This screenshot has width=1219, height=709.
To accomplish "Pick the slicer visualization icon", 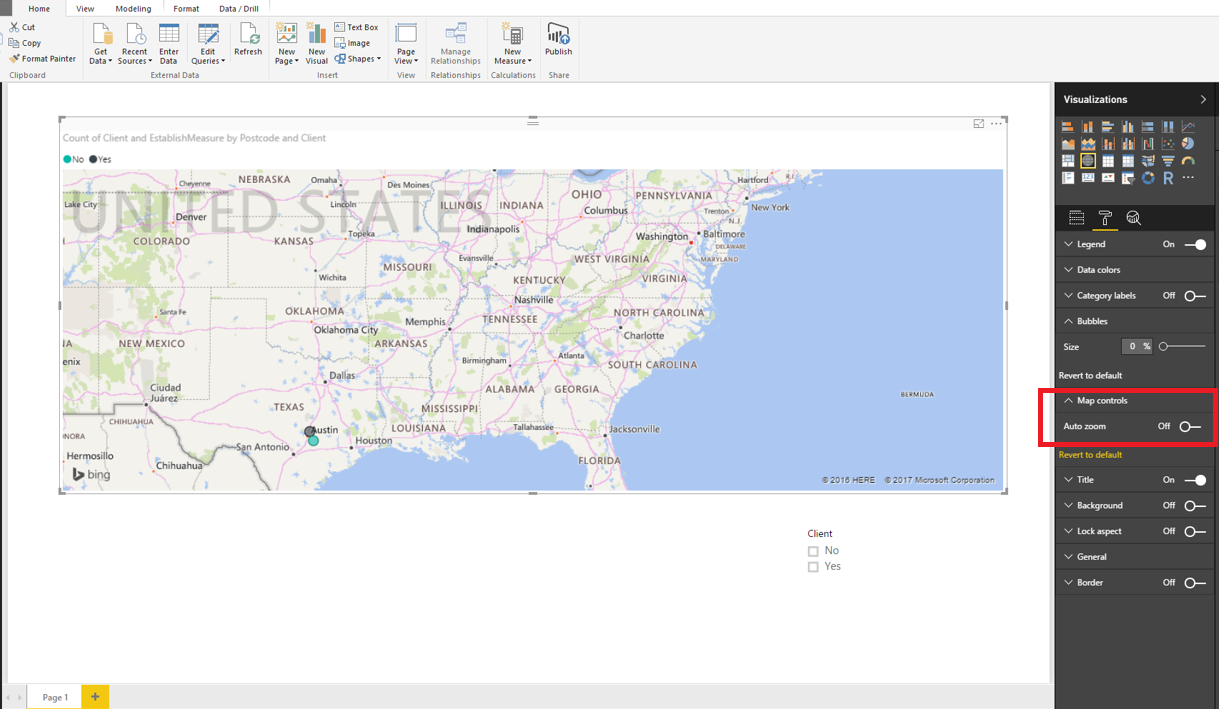I will click(1128, 178).
